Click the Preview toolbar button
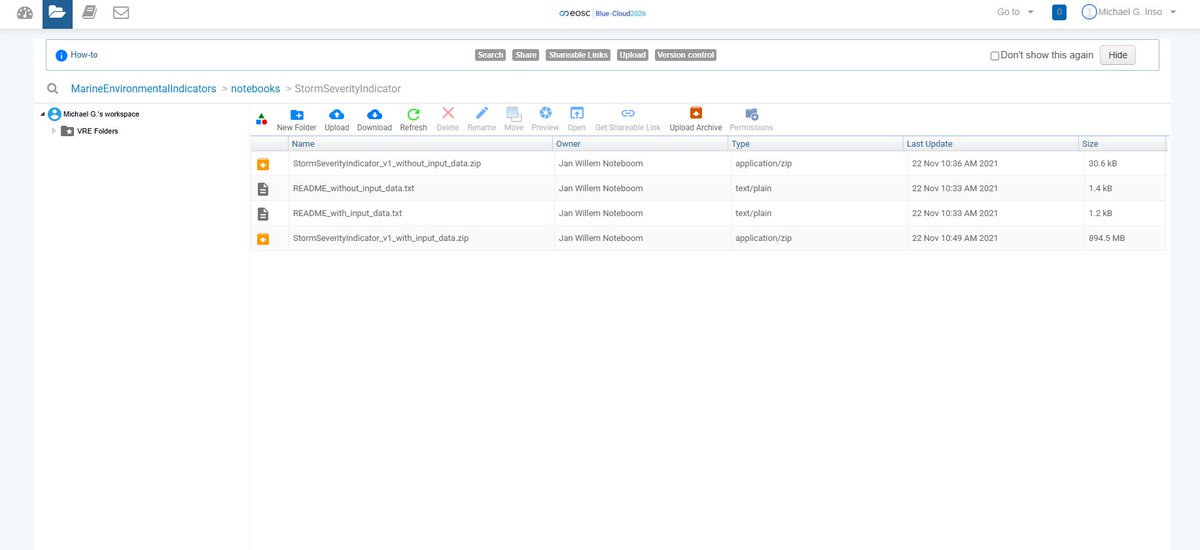Viewport: 1200px width, 550px height. 545,119
